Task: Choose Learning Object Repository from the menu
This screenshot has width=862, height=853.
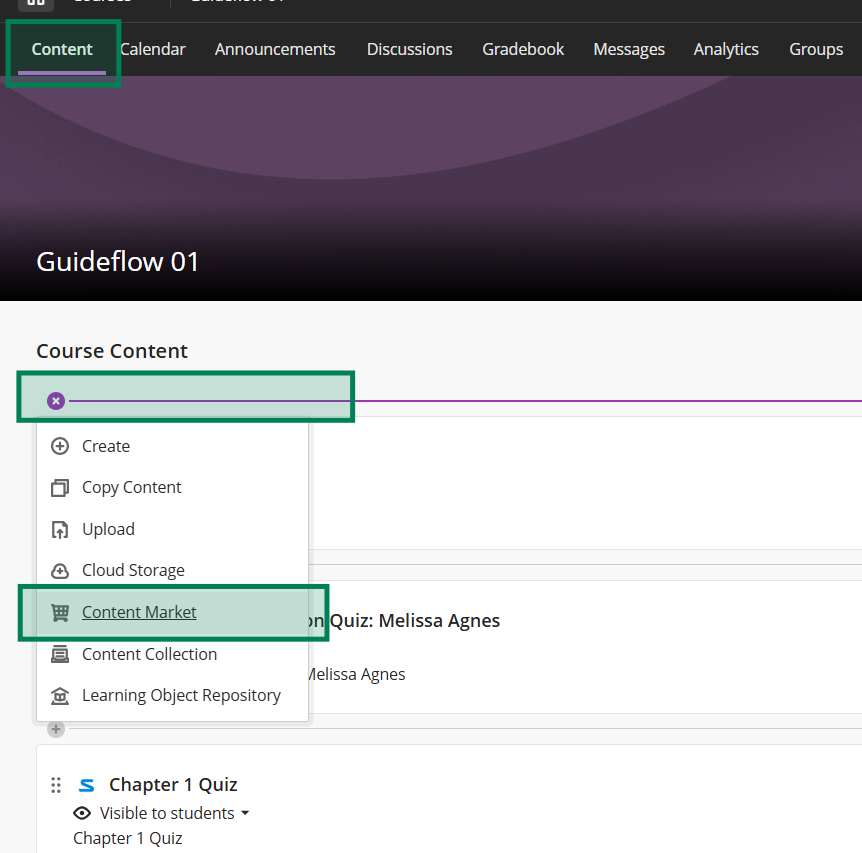Action: point(181,696)
